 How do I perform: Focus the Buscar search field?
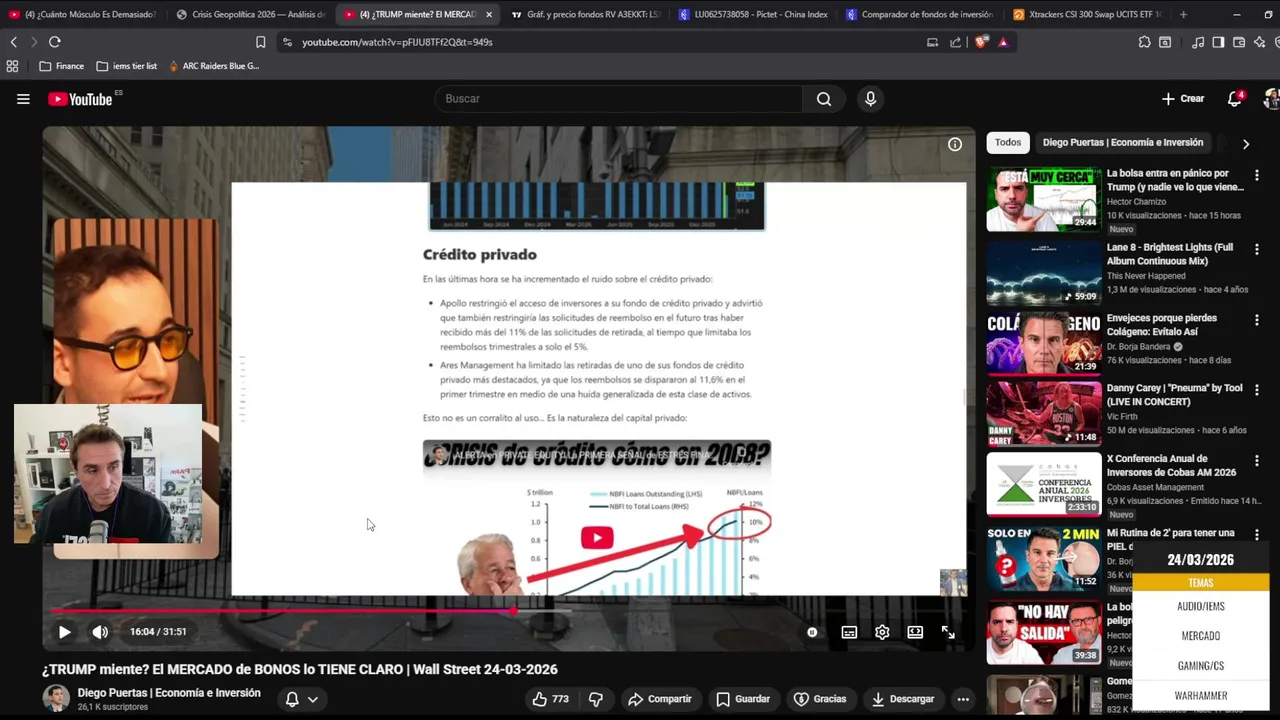(x=618, y=99)
